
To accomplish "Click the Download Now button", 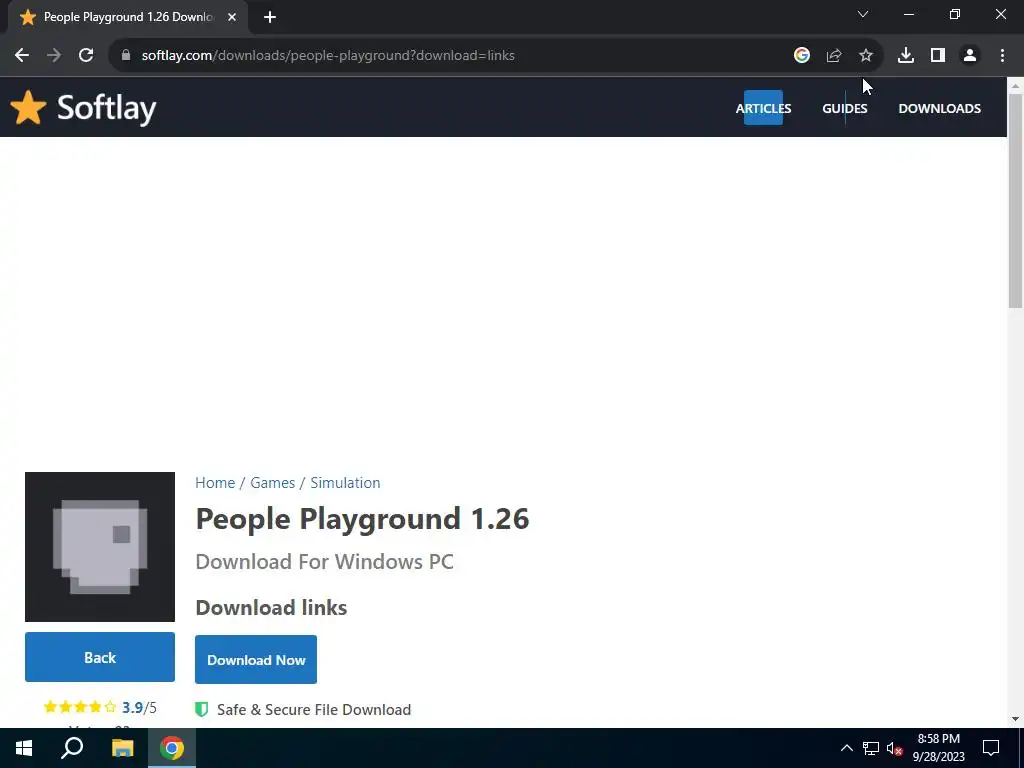I will point(256,660).
